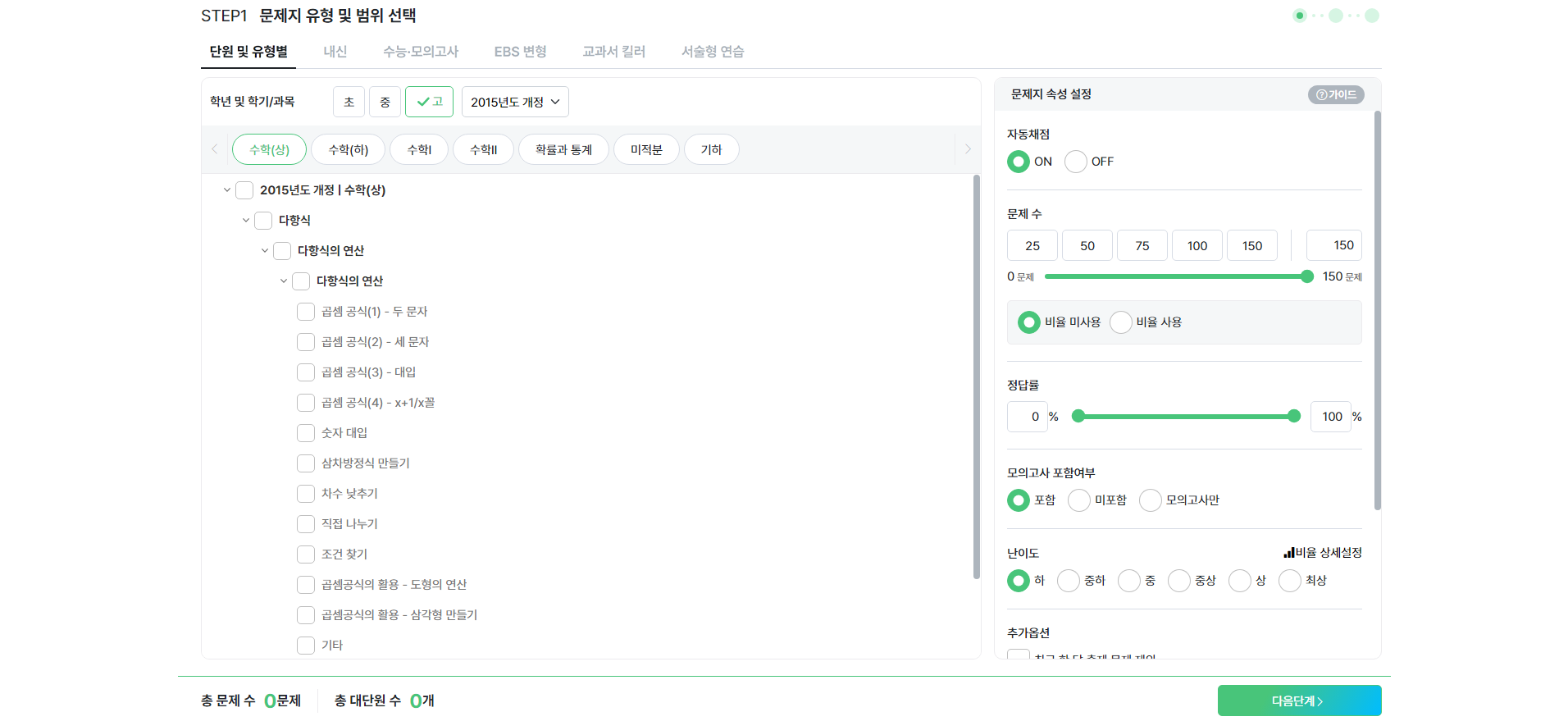The image size is (1568, 721).
Task: Turn auto-grading OFF radio button
Action: point(1076,162)
